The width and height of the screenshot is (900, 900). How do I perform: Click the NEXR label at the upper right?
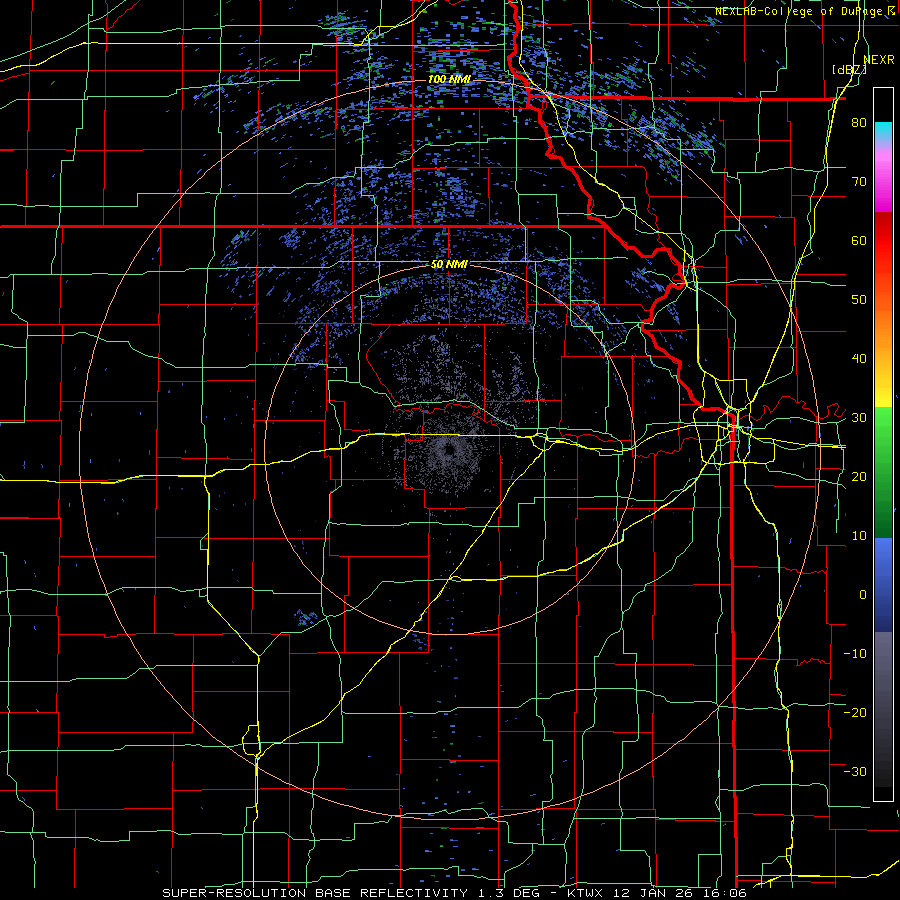[878, 60]
